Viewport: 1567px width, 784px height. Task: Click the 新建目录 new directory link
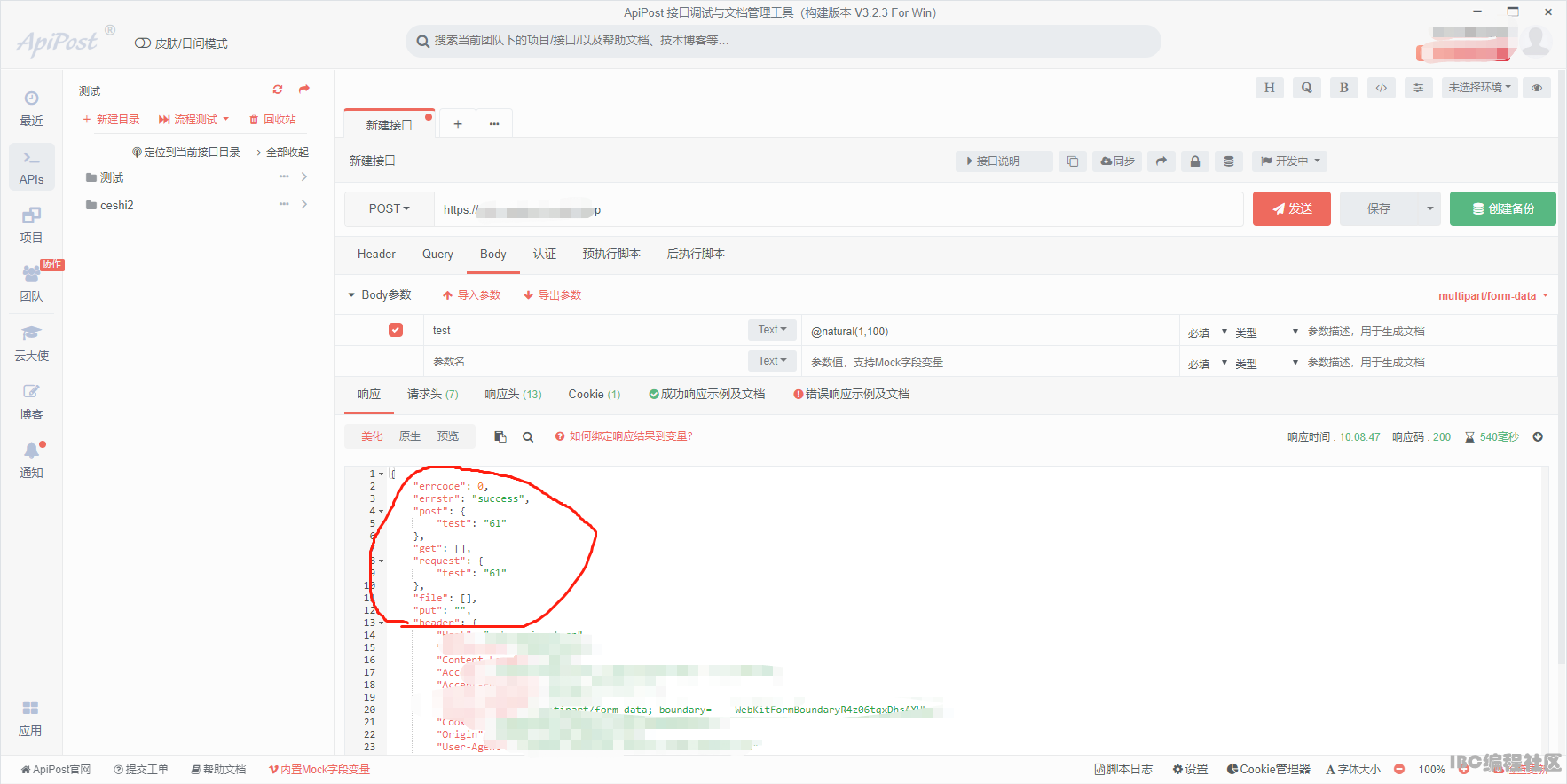111,119
